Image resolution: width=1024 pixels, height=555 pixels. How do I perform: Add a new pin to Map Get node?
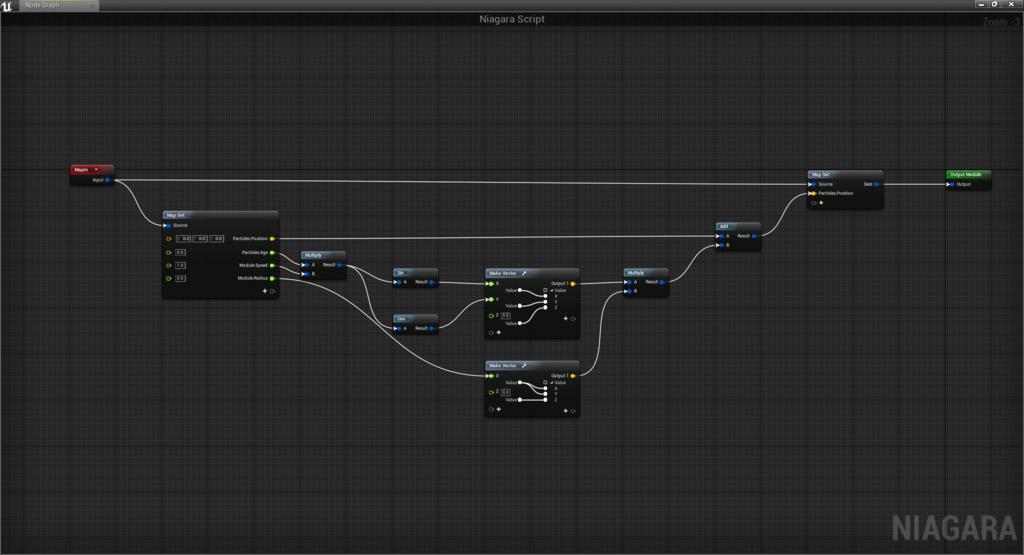(x=264, y=291)
